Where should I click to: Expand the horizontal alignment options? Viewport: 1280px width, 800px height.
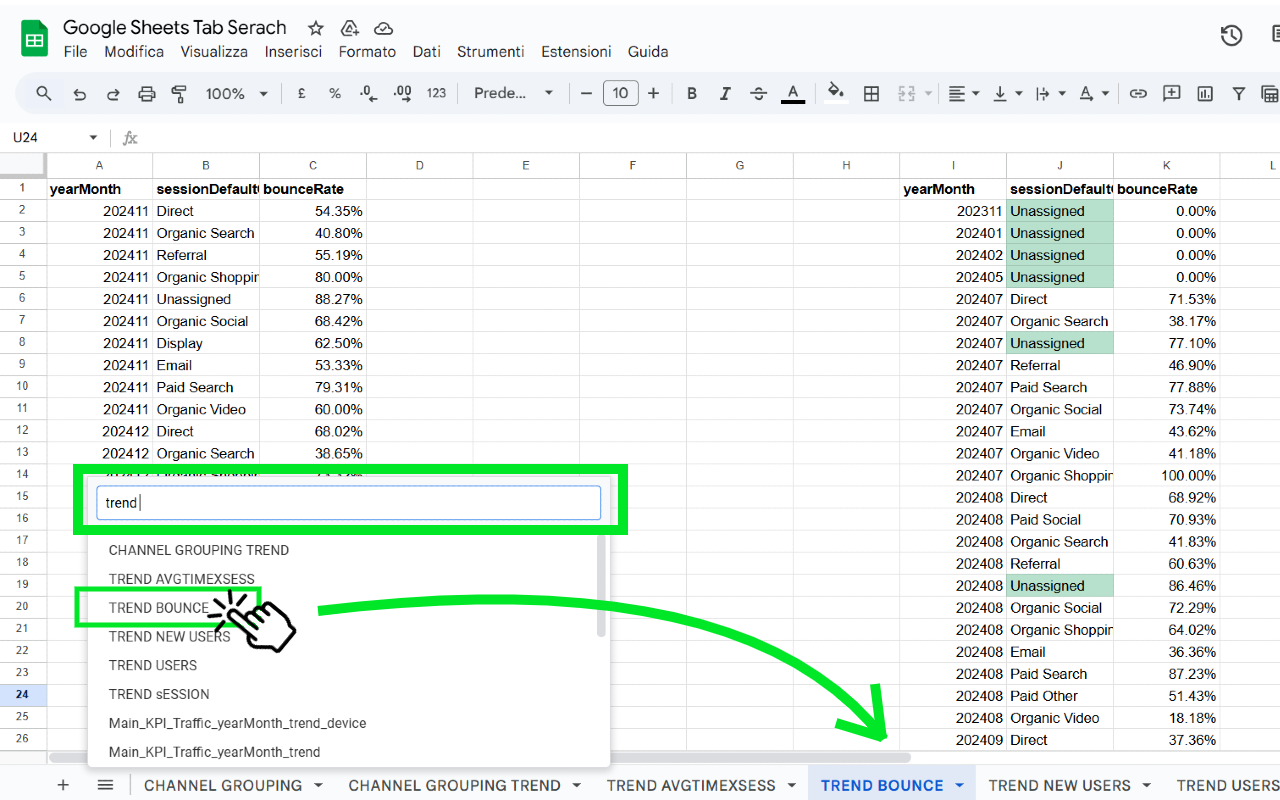pos(975,93)
